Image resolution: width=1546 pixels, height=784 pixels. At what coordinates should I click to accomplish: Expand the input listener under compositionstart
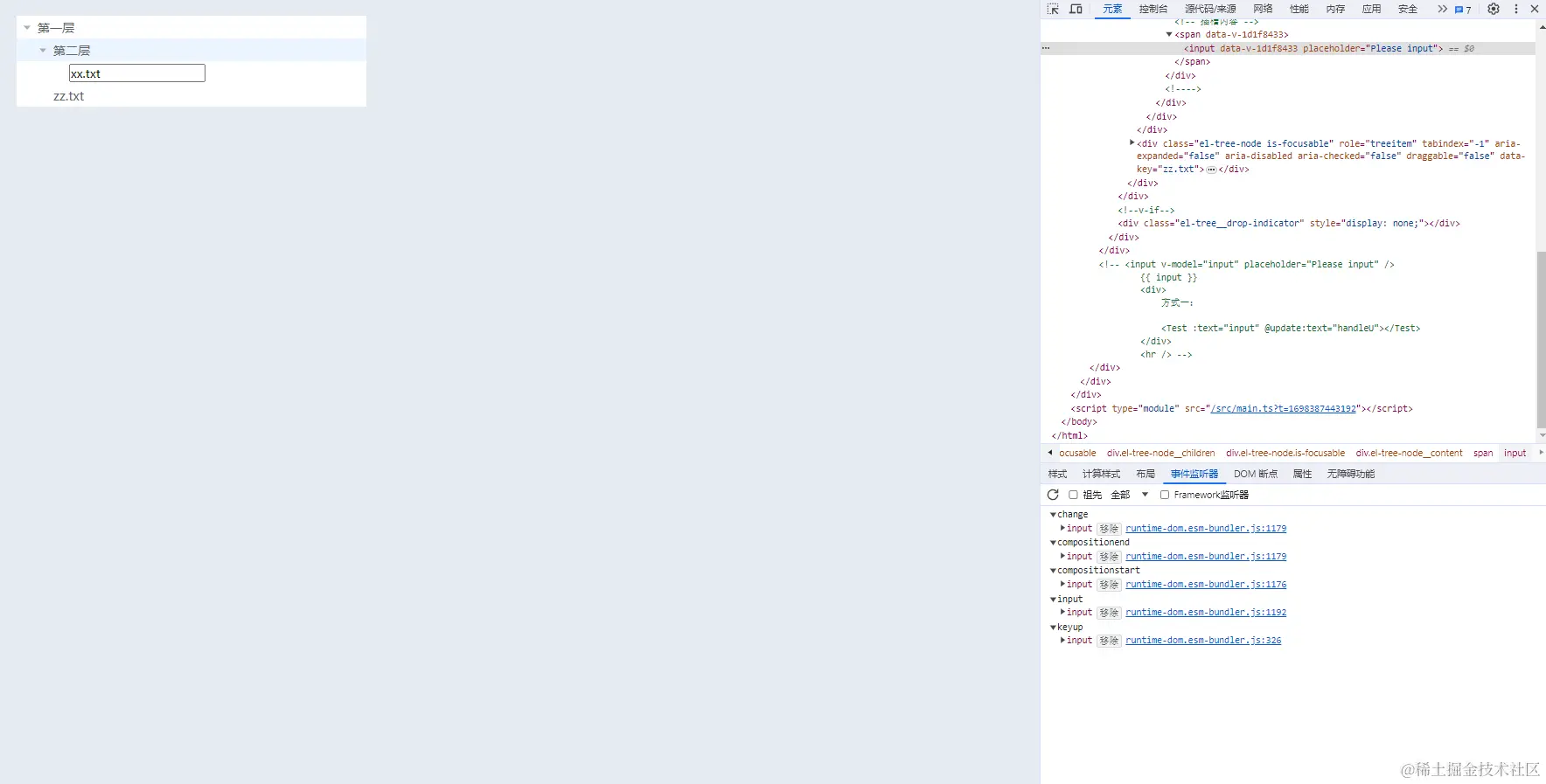click(1062, 584)
